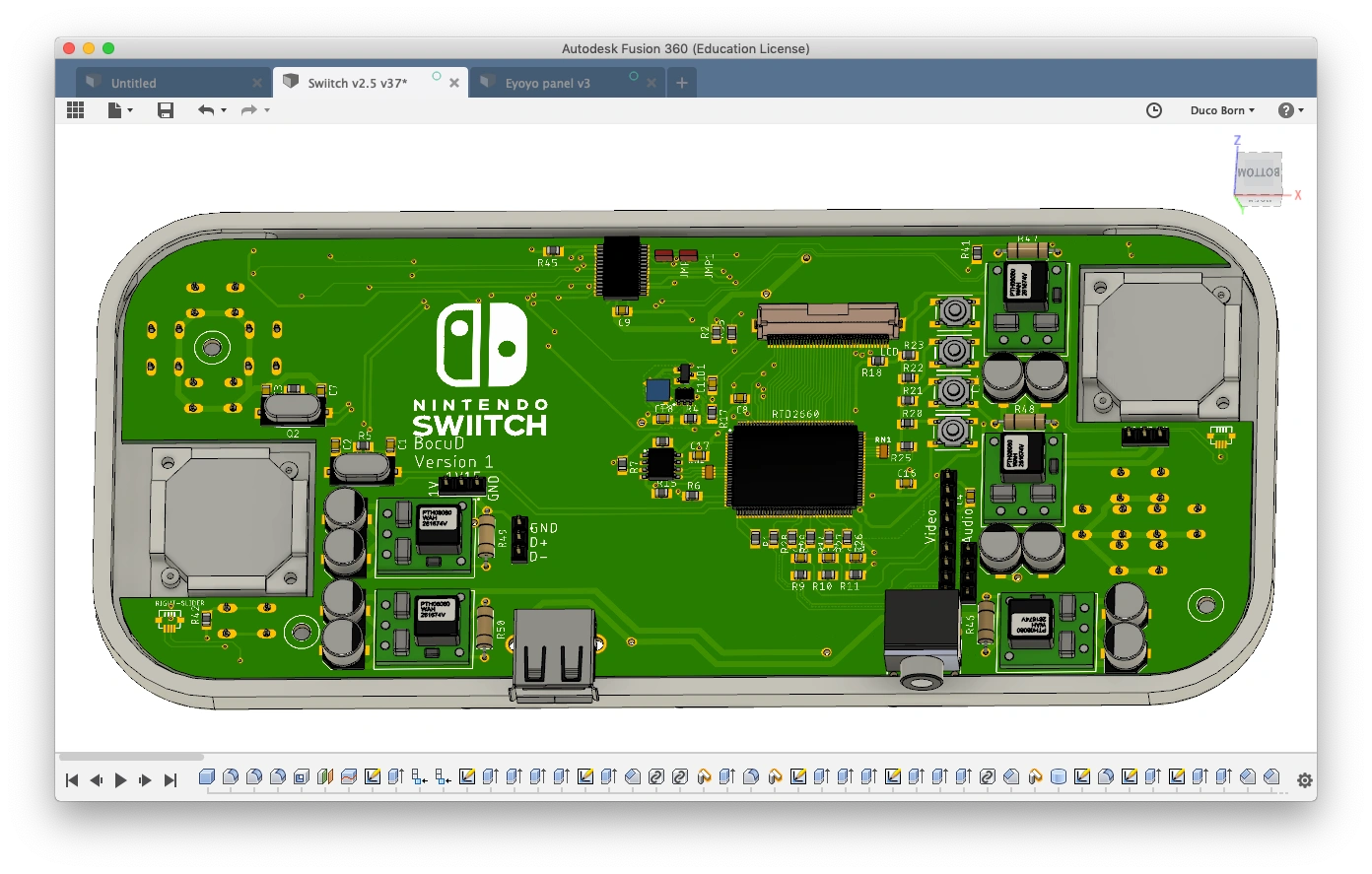
Task: Open the Data Panel grid icon
Action: coord(75,110)
